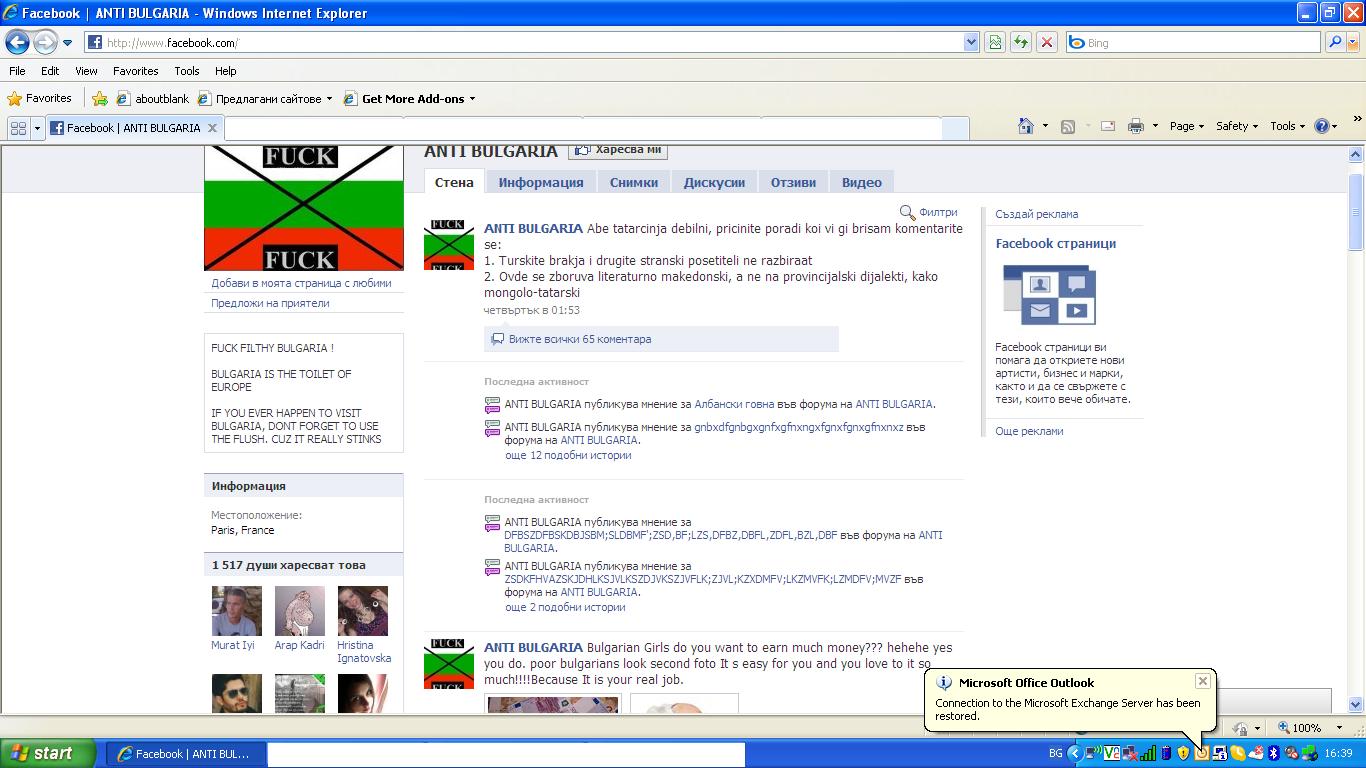Expand the Page toolbar menu
The image size is (1366, 768).
tap(1187, 126)
